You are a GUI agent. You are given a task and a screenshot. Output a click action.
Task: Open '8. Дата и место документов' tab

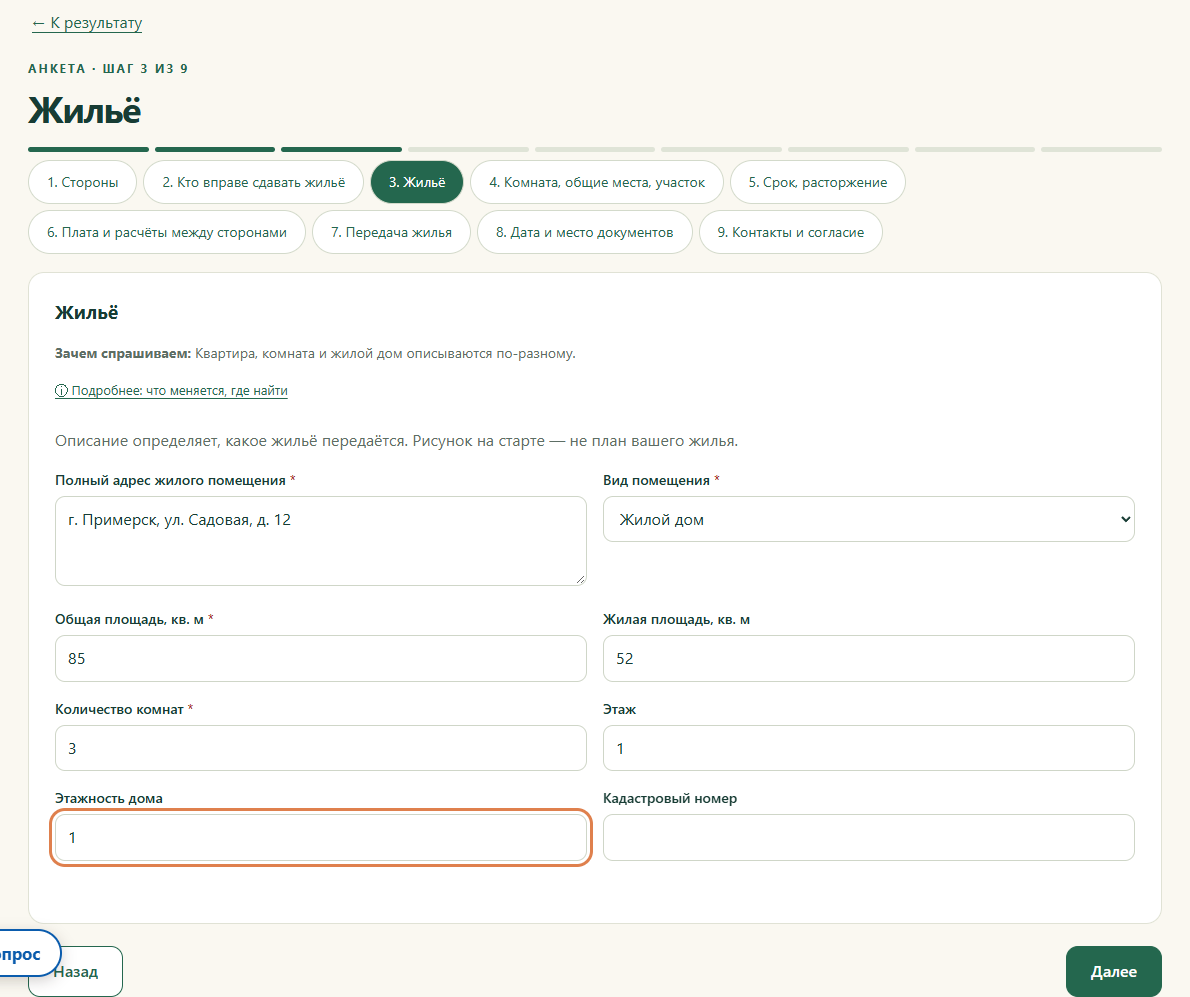coord(584,232)
